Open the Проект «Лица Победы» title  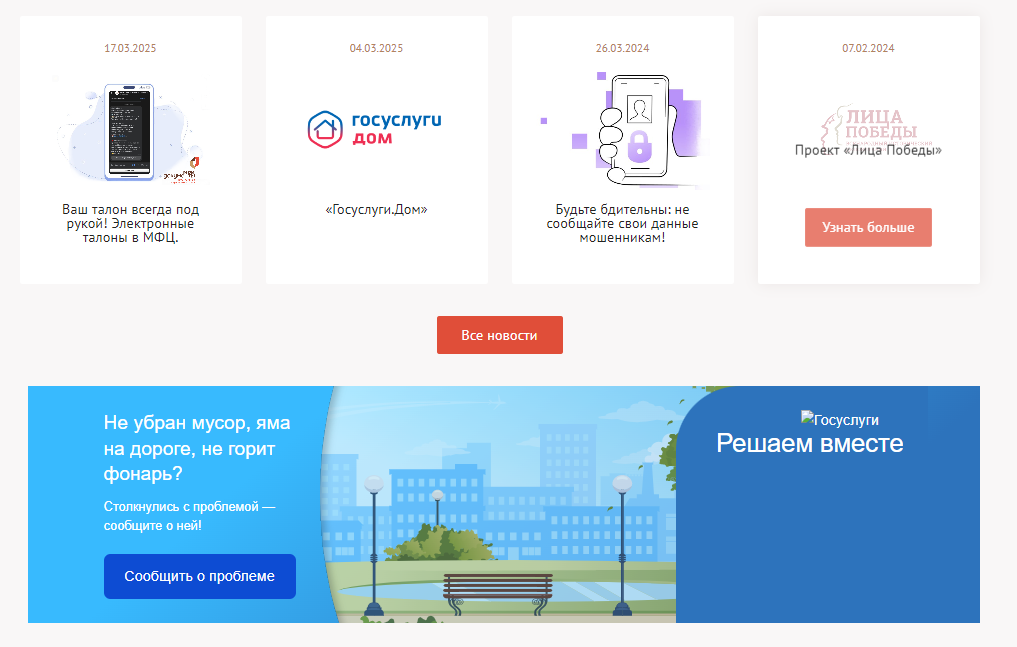pyautogui.click(x=868, y=150)
